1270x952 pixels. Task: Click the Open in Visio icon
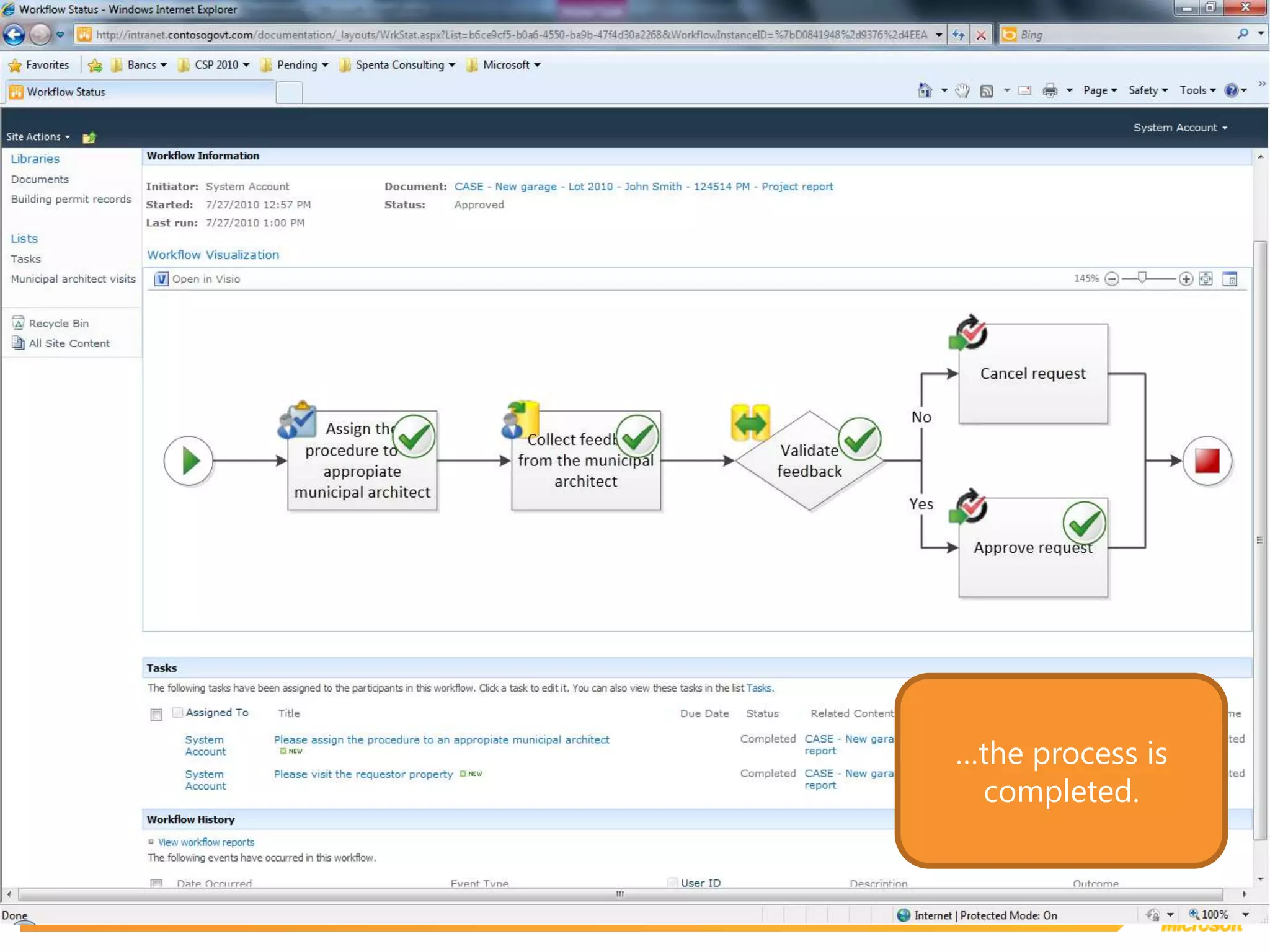(161, 279)
